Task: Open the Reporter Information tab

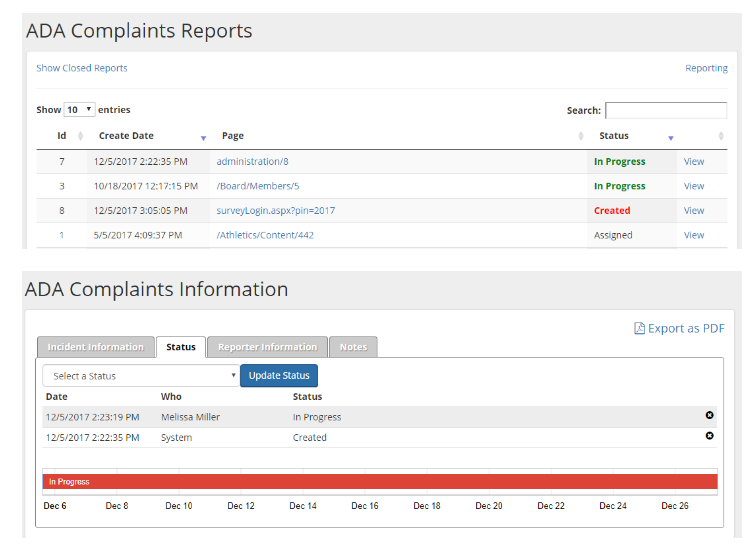Action: [267, 347]
